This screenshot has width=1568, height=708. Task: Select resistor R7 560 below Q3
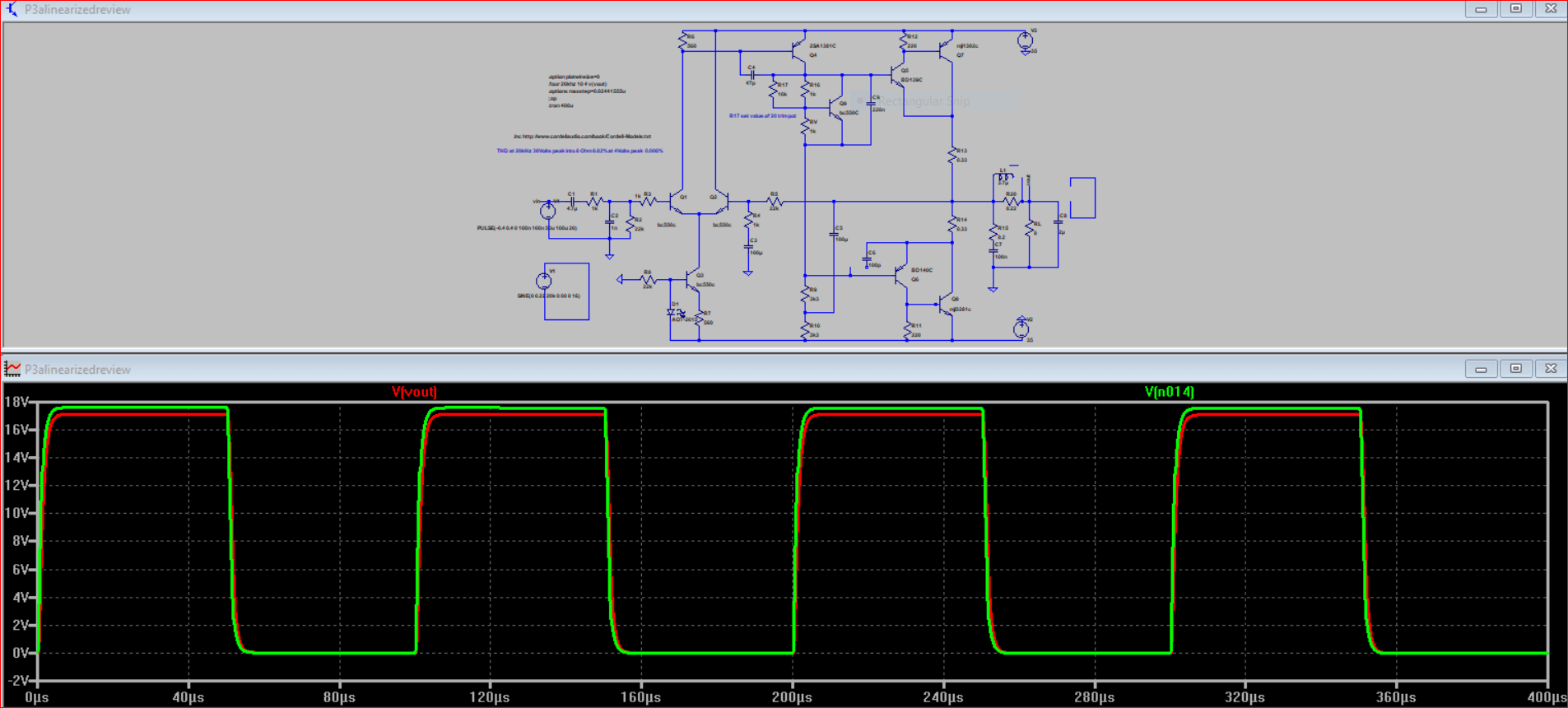point(699,319)
